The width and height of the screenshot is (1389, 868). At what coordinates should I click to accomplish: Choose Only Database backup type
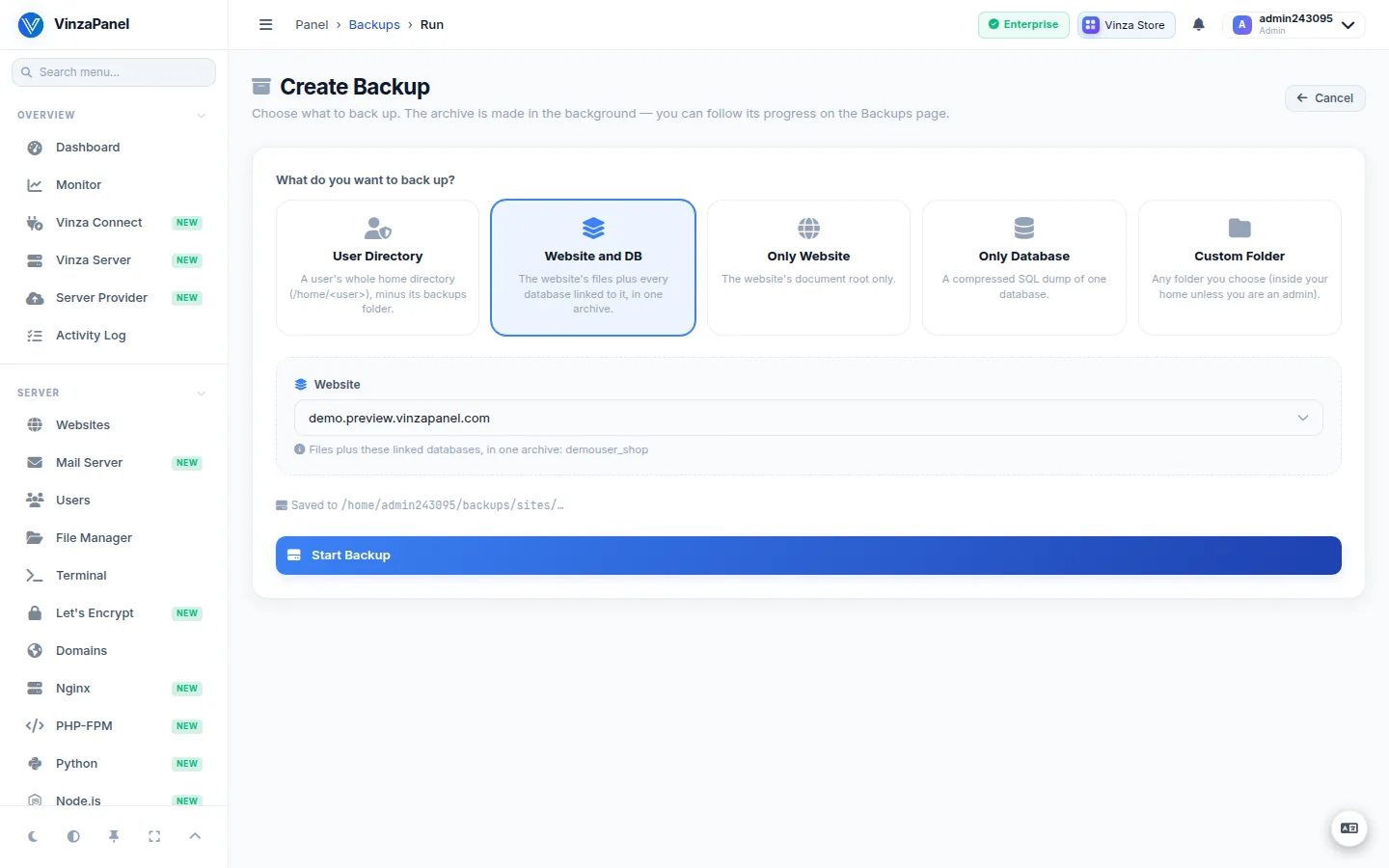click(1024, 268)
